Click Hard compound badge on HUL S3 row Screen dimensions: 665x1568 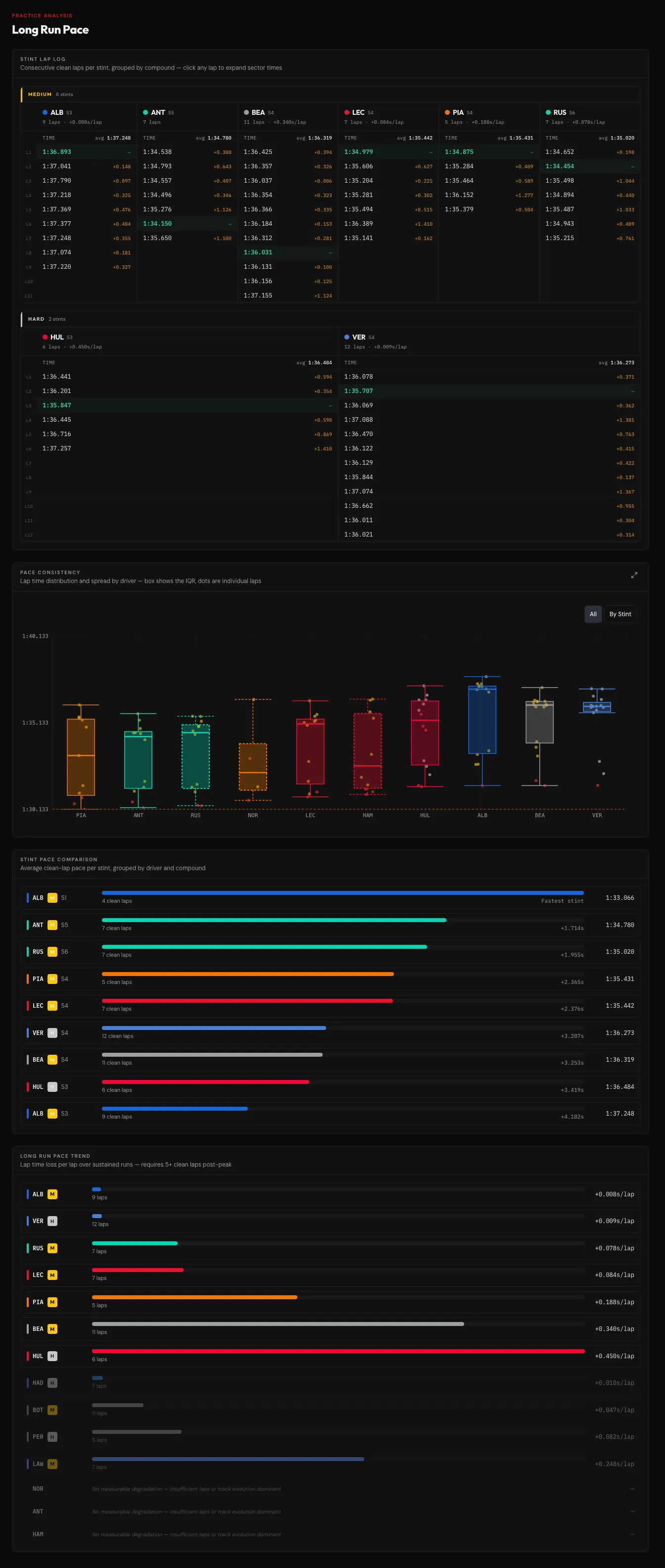tap(52, 1086)
